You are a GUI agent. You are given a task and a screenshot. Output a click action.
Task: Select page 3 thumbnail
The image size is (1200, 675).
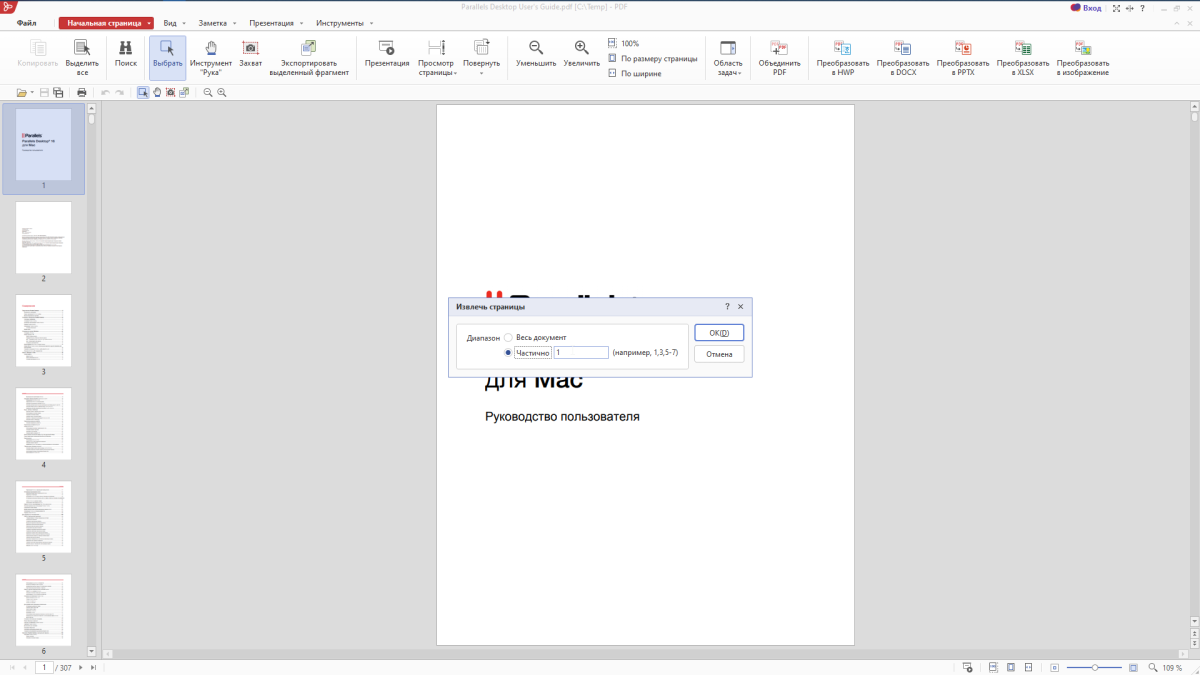pyautogui.click(x=43, y=330)
